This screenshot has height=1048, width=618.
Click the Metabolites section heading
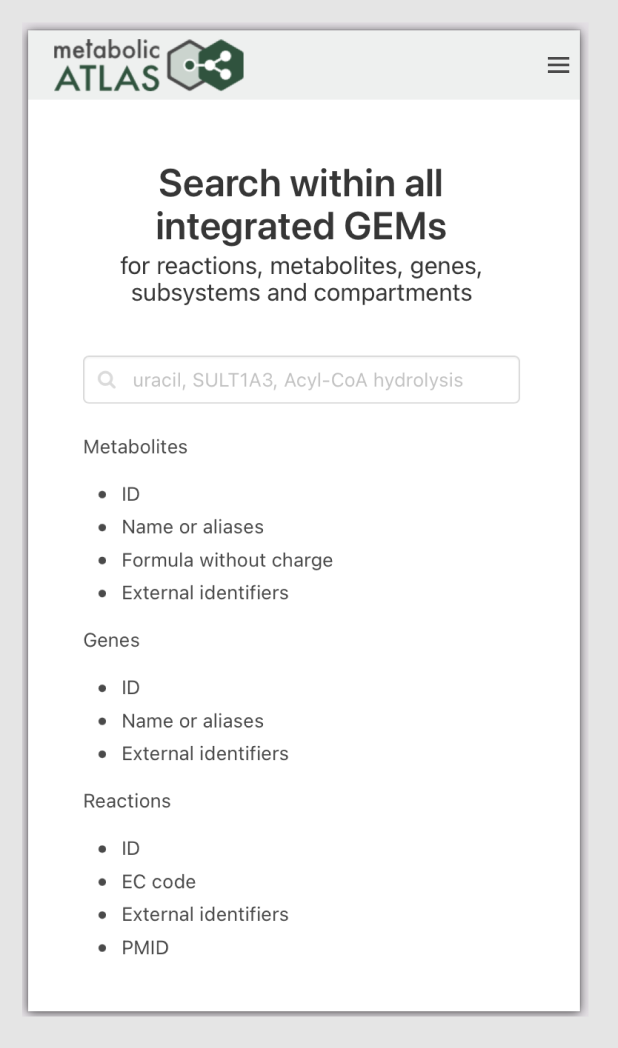tap(136, 447)
